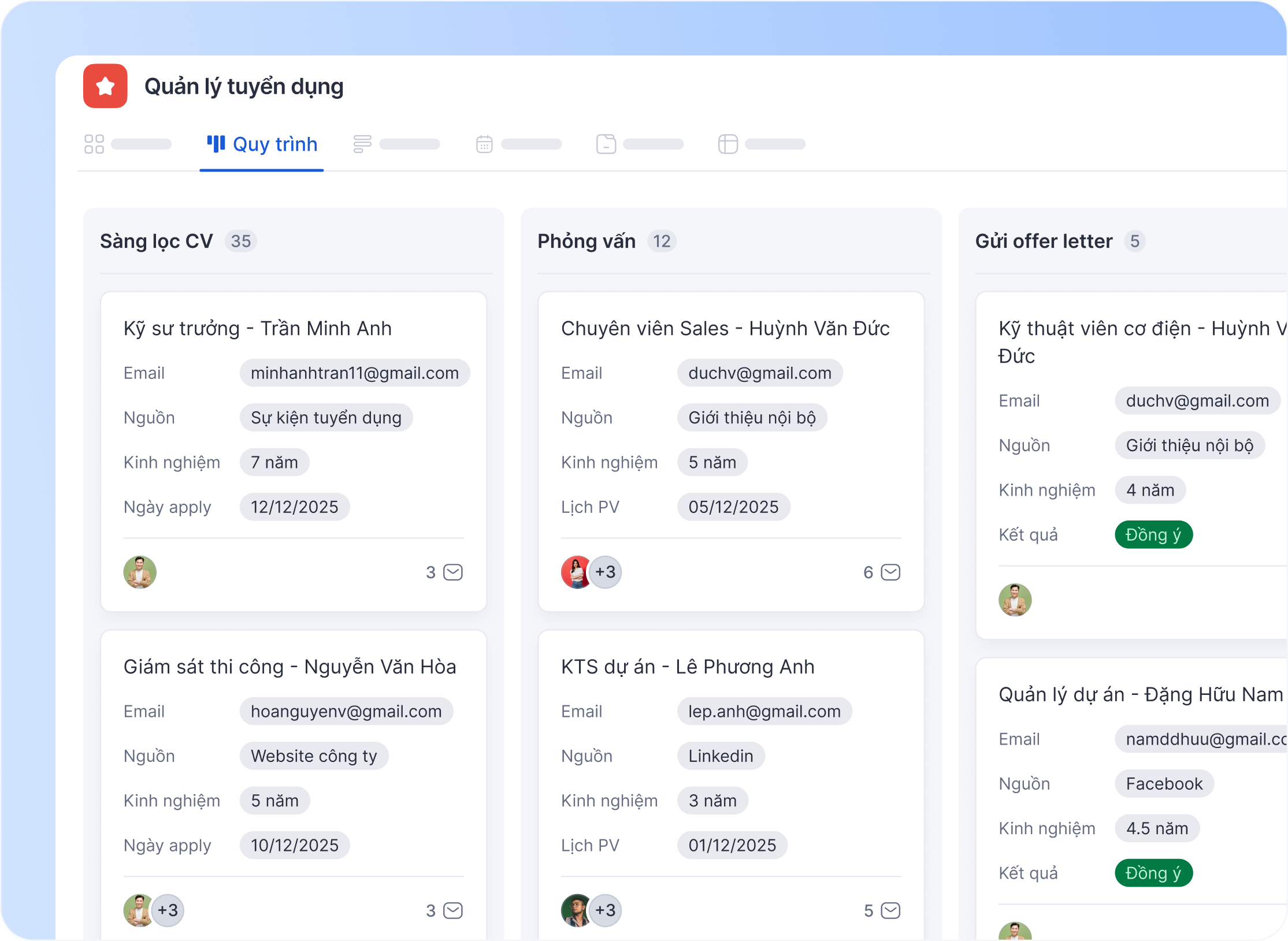Open the grid dashboard view tab icon
1288x941 pixels.
click(94, 144)
